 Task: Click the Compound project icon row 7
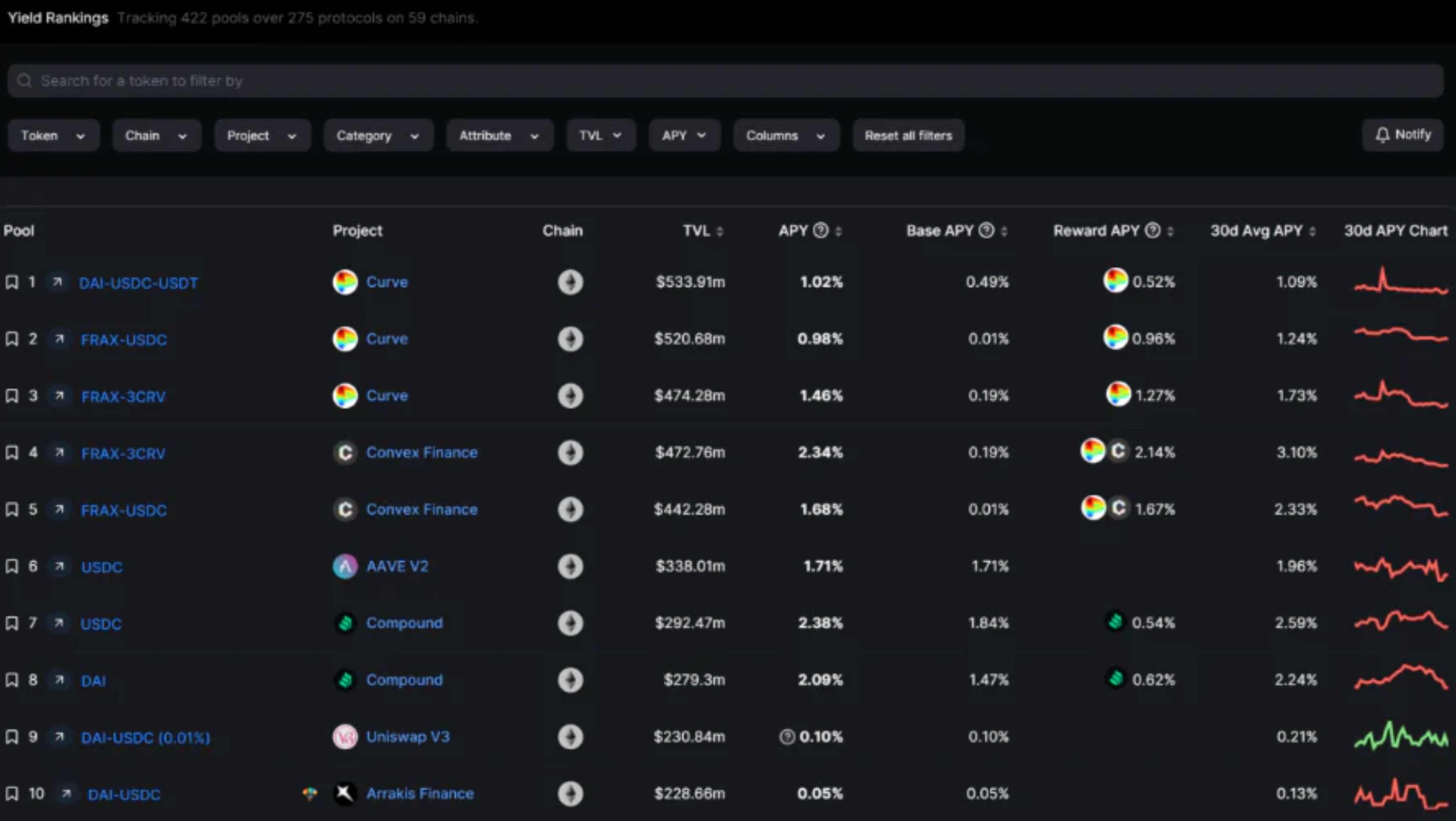coord(345,623)
